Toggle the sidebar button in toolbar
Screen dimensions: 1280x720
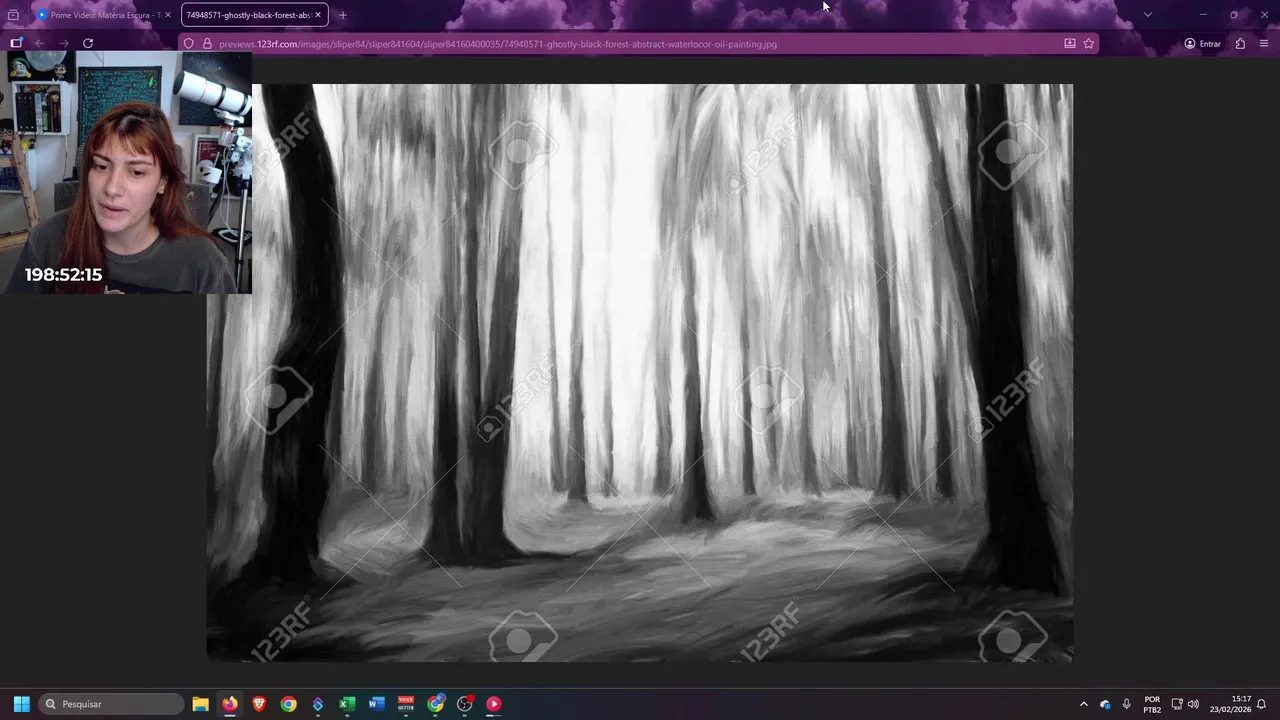(16, 43)
